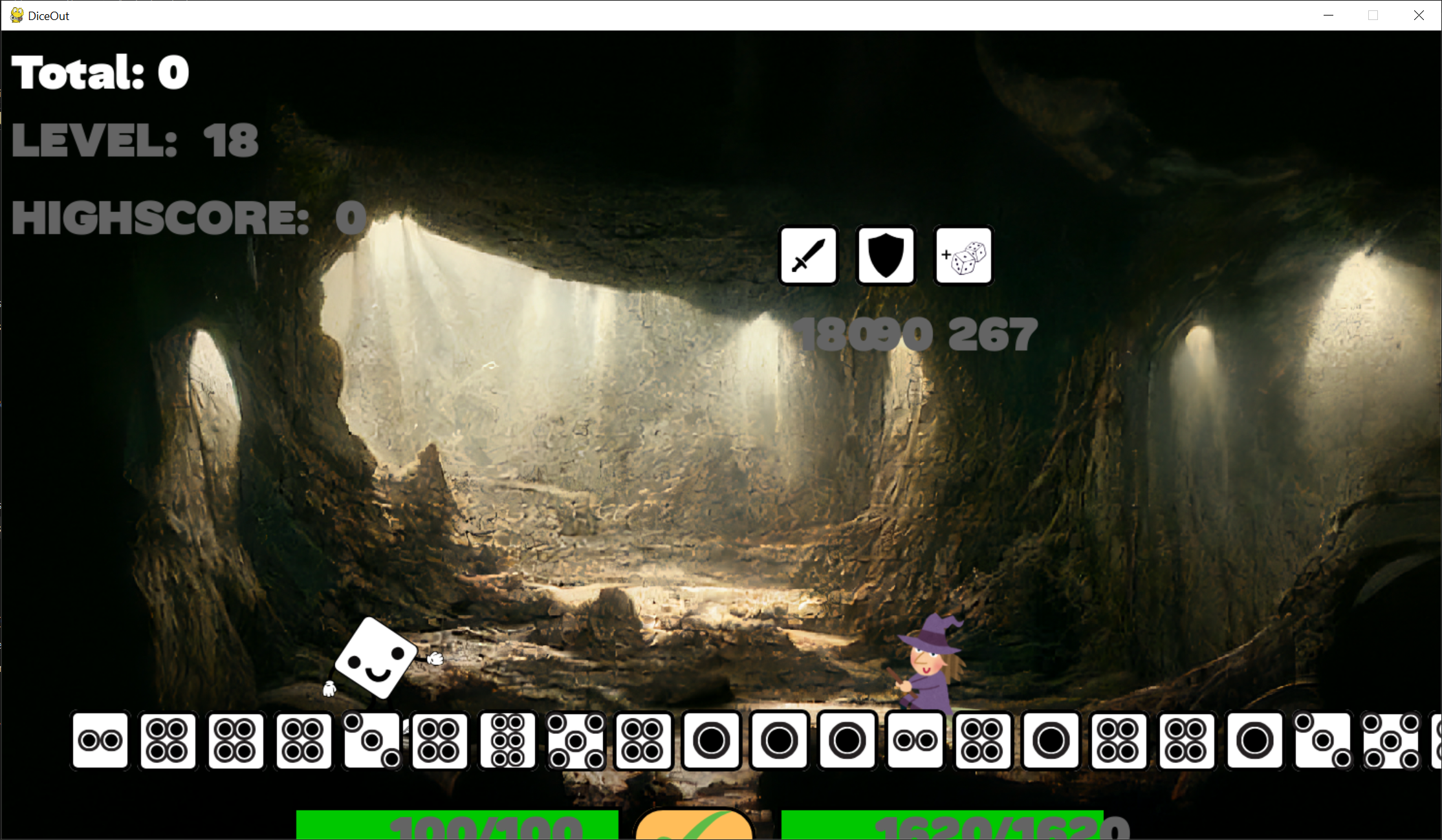Image resolution: width=1442 pixels, height=840 pixels.
Task: Pick the rightmost three-pip die
Action: click(1322, 740)
